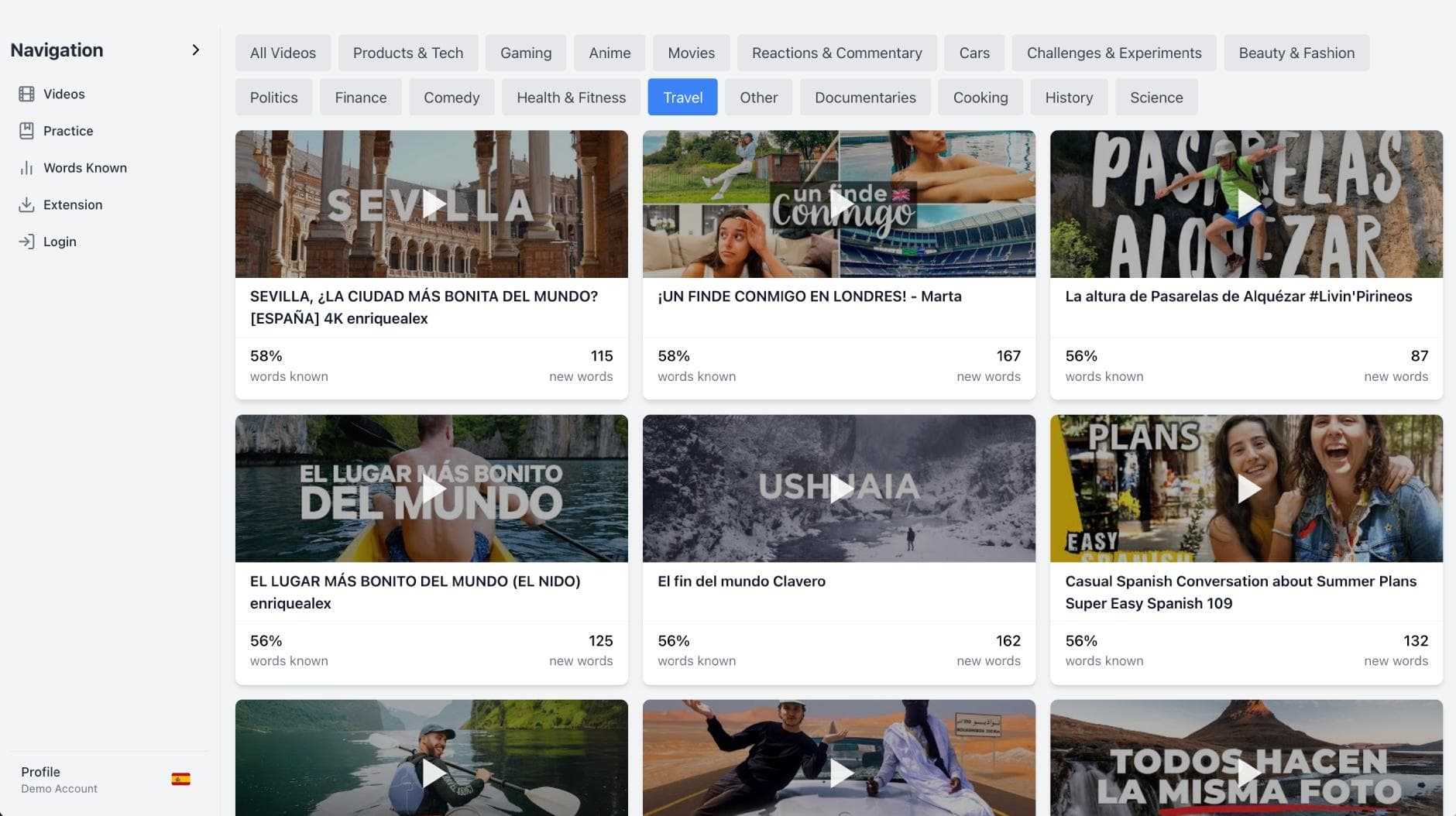Select the Other category
1456x816 pixels.
[x=759, y=98]
